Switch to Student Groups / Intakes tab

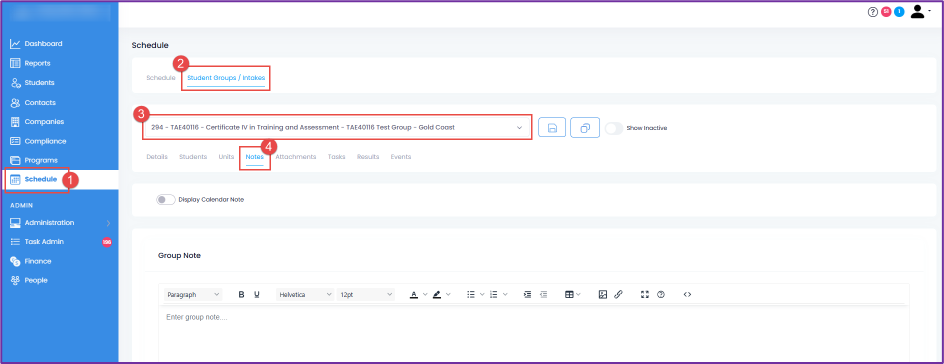(226, 78)
